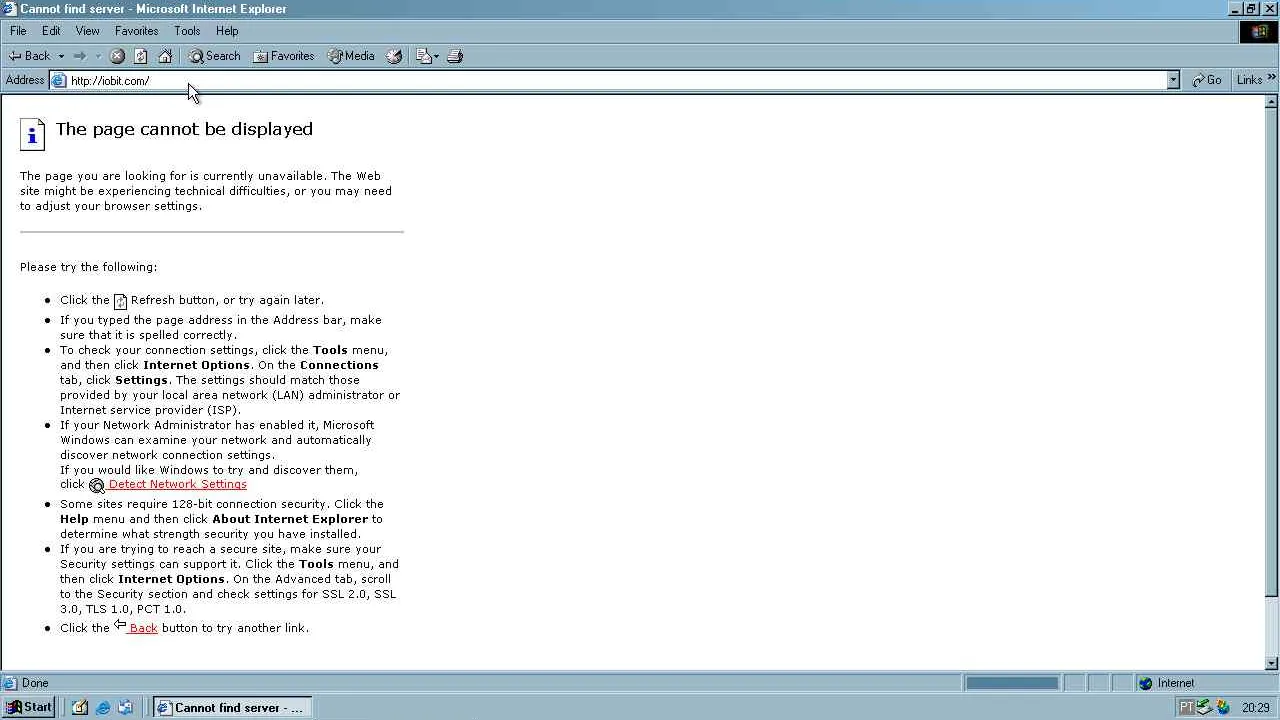Click the Windows logo throbber icon
The width and height of the screenshot is (1280, 720).
[x=1259, y=31]
